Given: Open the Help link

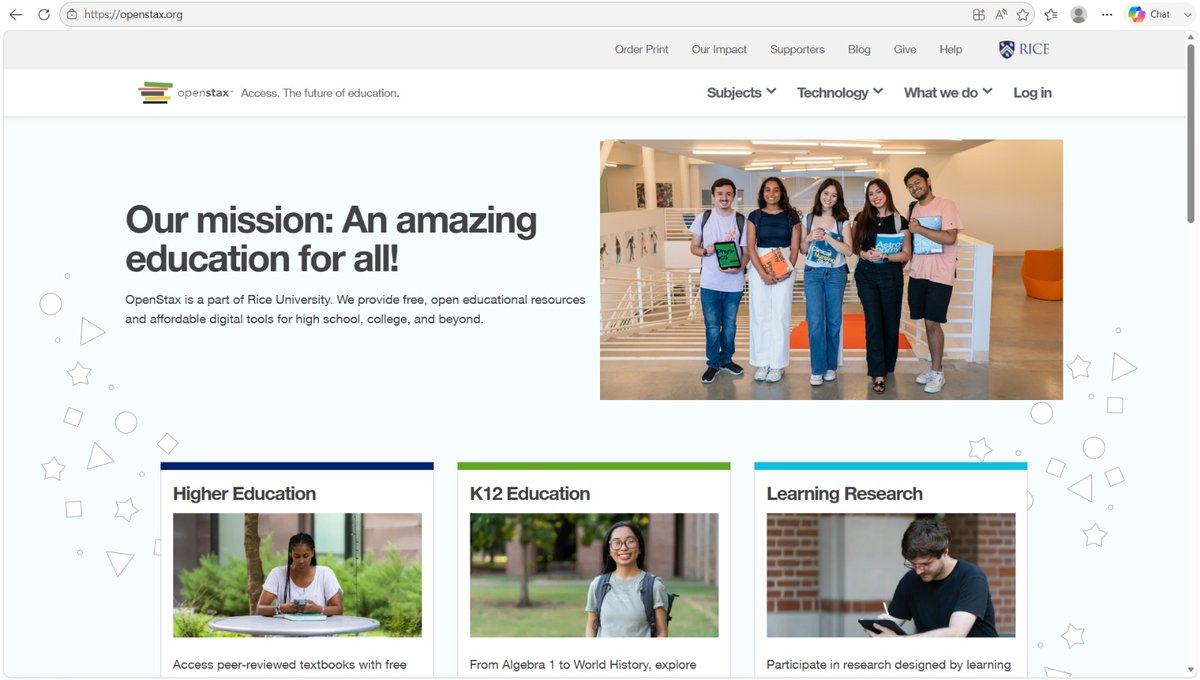Looking at the screenshot, I should 951,49.
